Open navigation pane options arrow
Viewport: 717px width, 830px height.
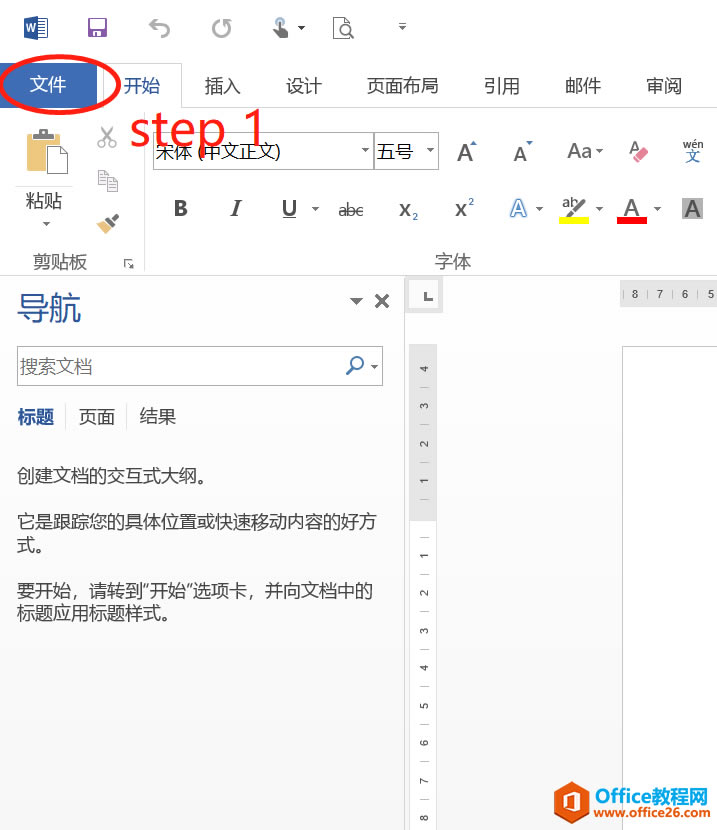coord(356,301)
